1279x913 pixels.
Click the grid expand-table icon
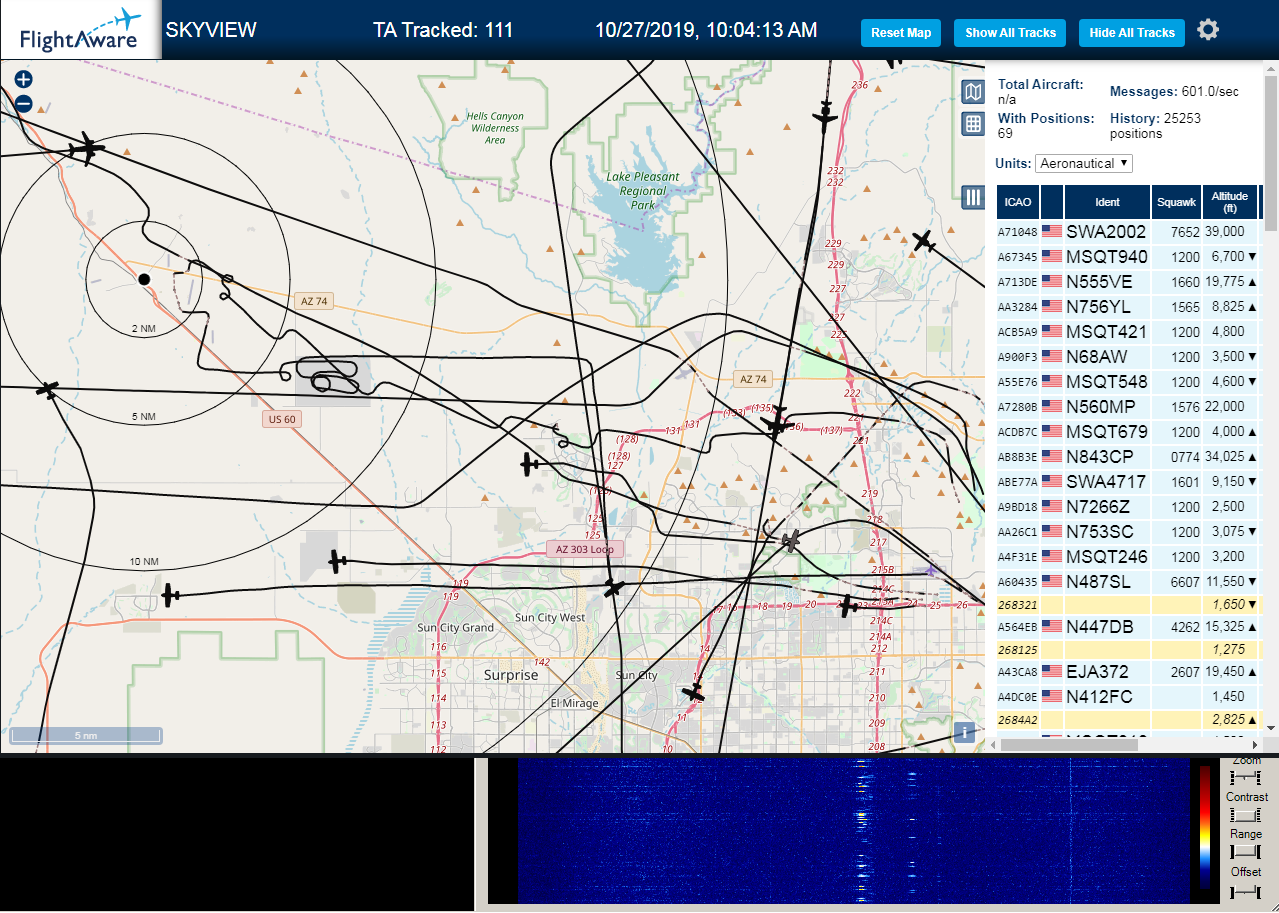coord(973,124)
